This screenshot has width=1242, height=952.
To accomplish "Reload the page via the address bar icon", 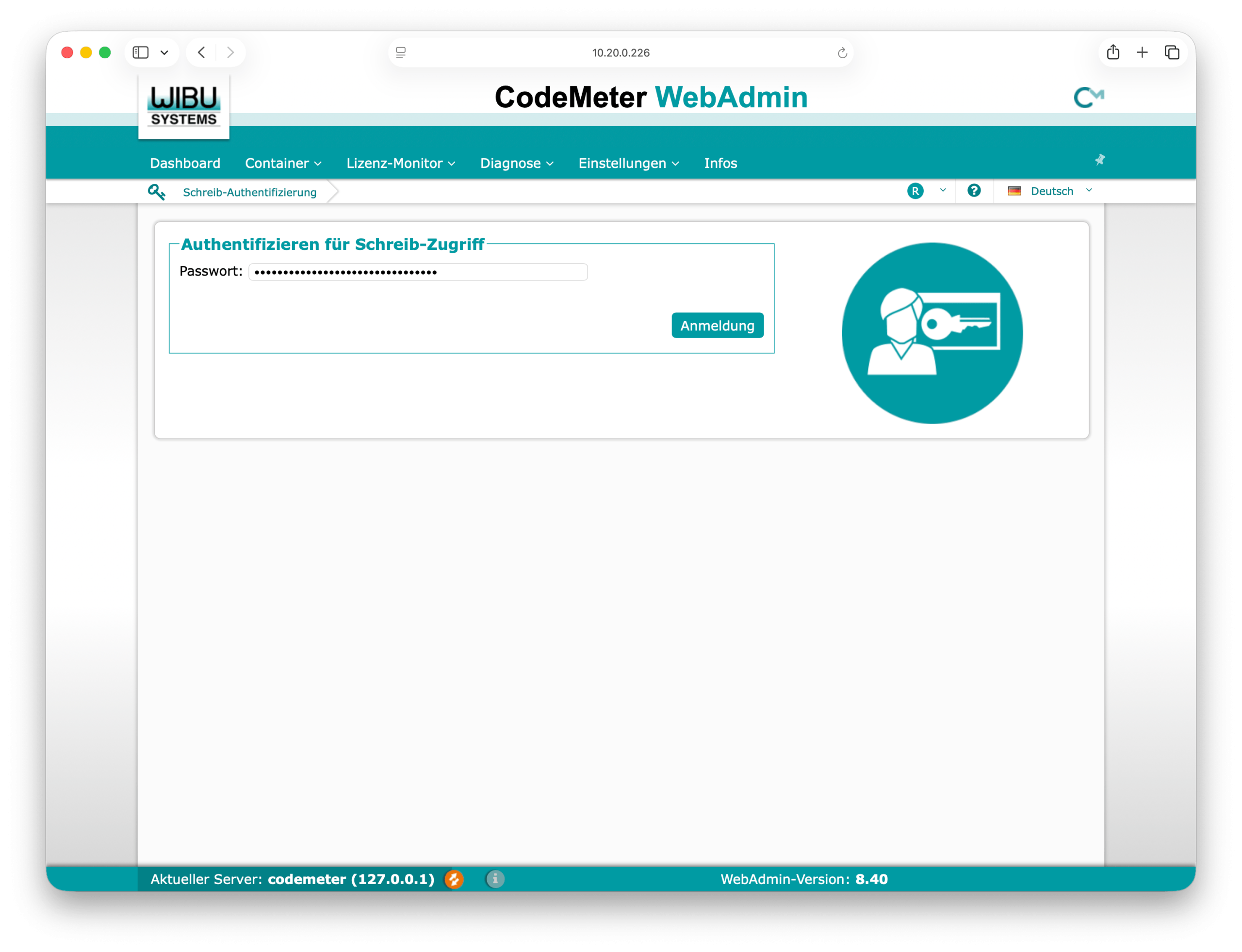I will pyautogui.click(x=842, y=53).
